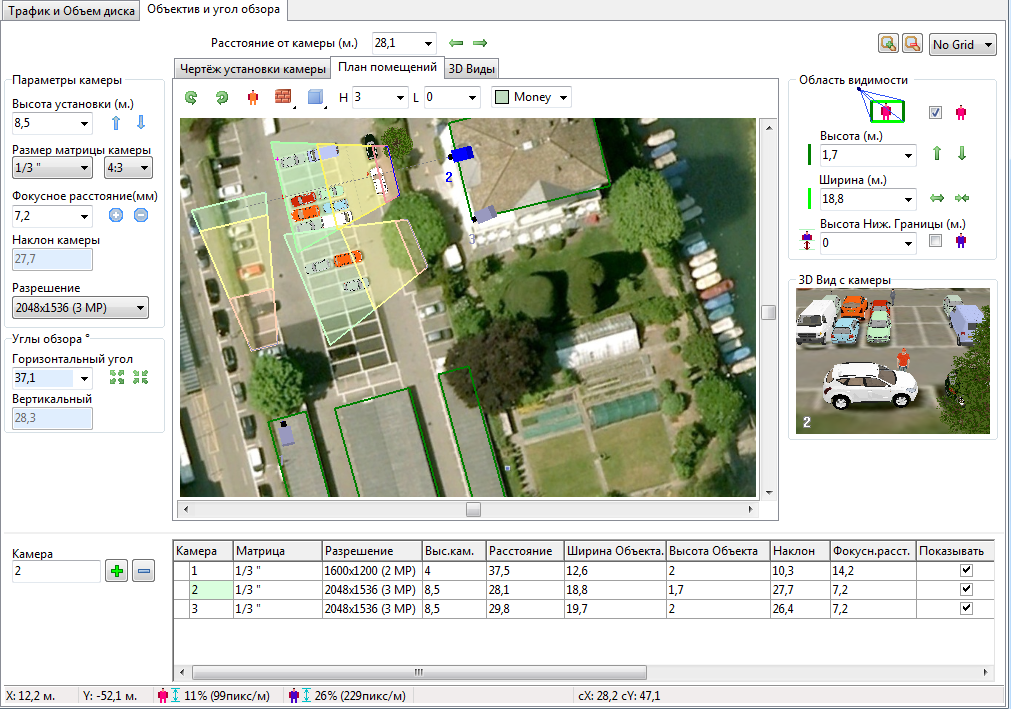
Task: Click the zoom out magnifier icon
Action: tap(911, 44)
